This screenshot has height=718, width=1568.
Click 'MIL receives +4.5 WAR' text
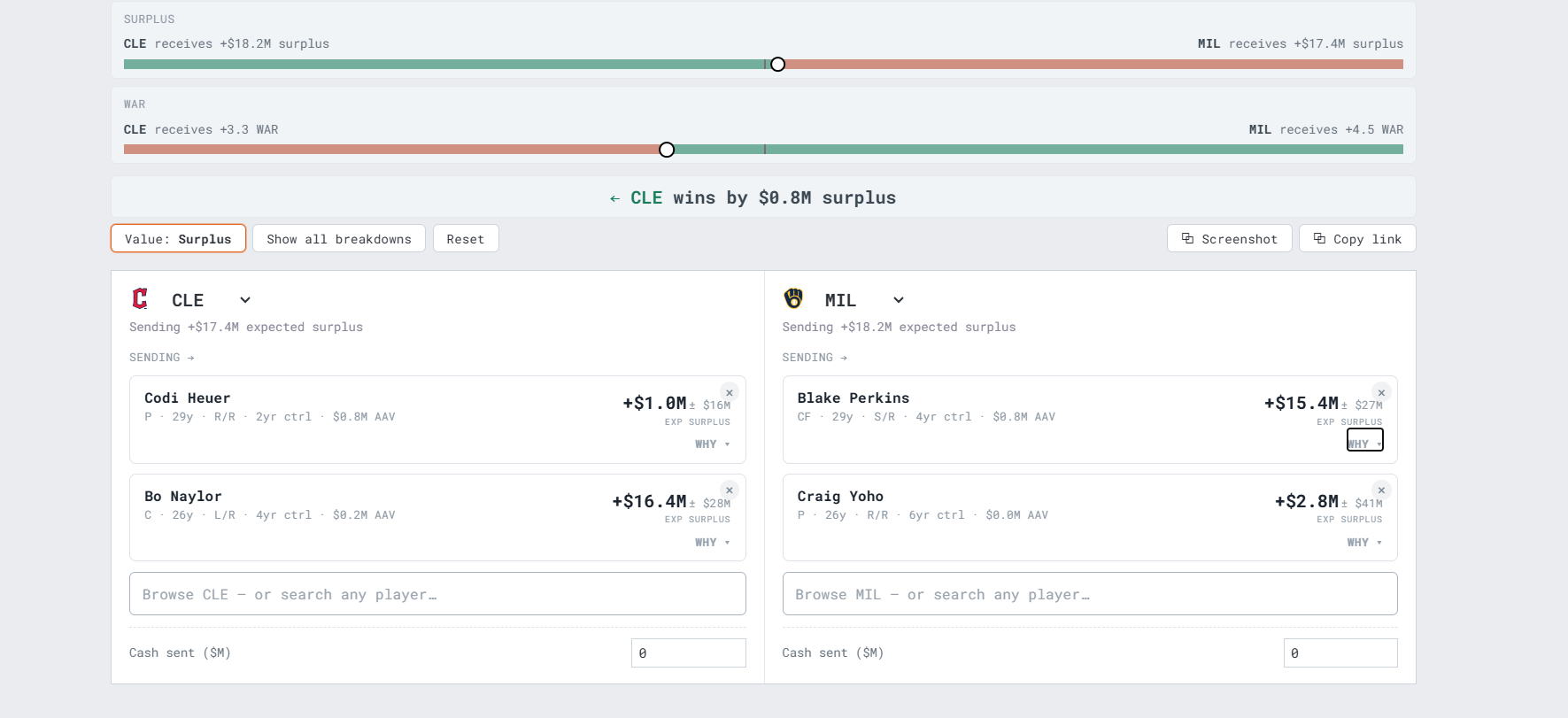click(1326, 130)
